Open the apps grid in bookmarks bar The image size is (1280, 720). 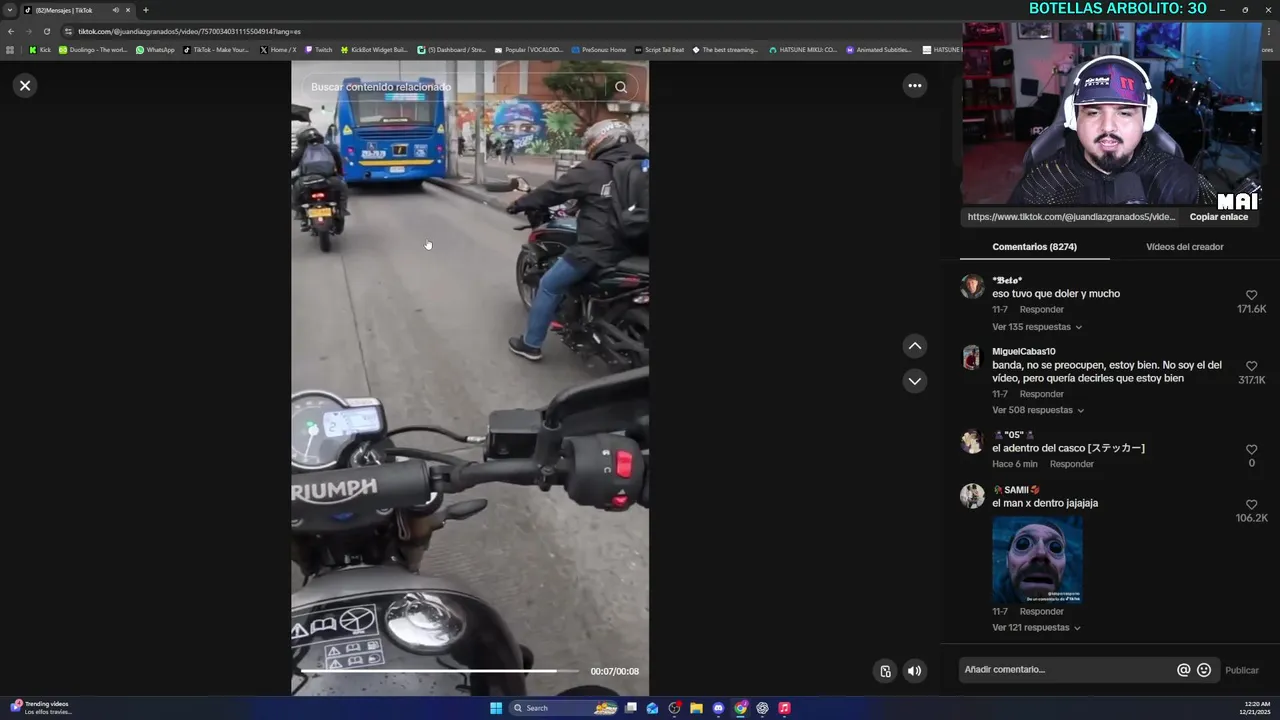point(10,50)
